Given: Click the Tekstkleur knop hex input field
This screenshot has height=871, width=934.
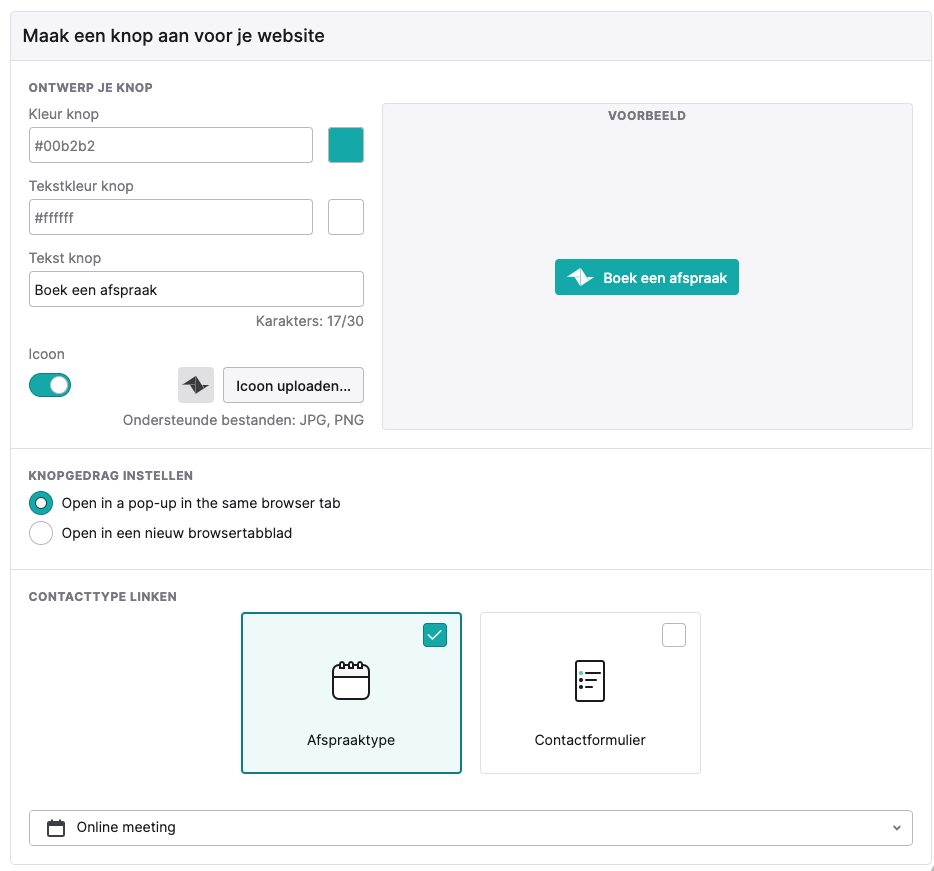Looking at the screenshot, I should 171,217.
